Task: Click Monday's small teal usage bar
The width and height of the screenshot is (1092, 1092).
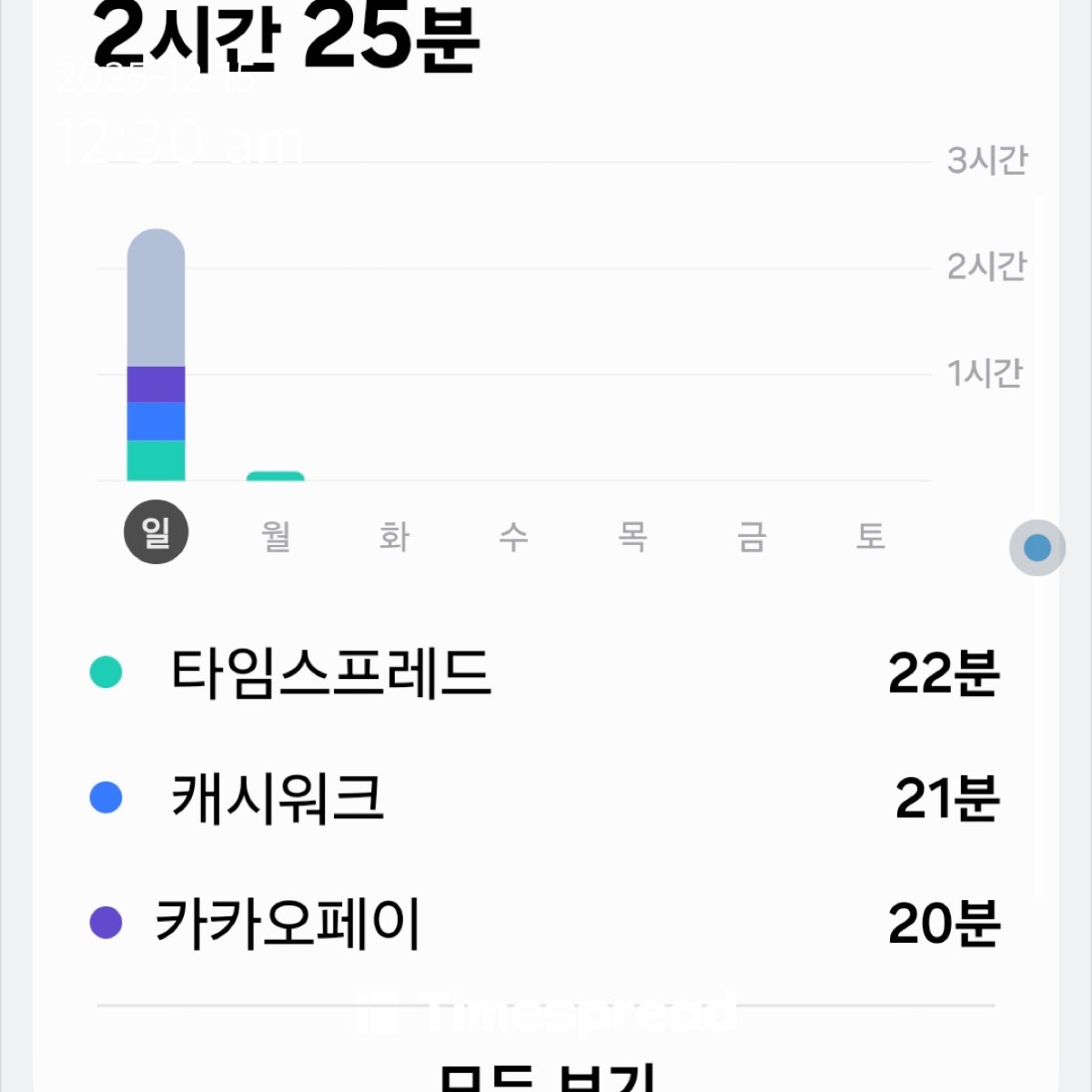Action: pyautogui.click(x=276, y=476)
